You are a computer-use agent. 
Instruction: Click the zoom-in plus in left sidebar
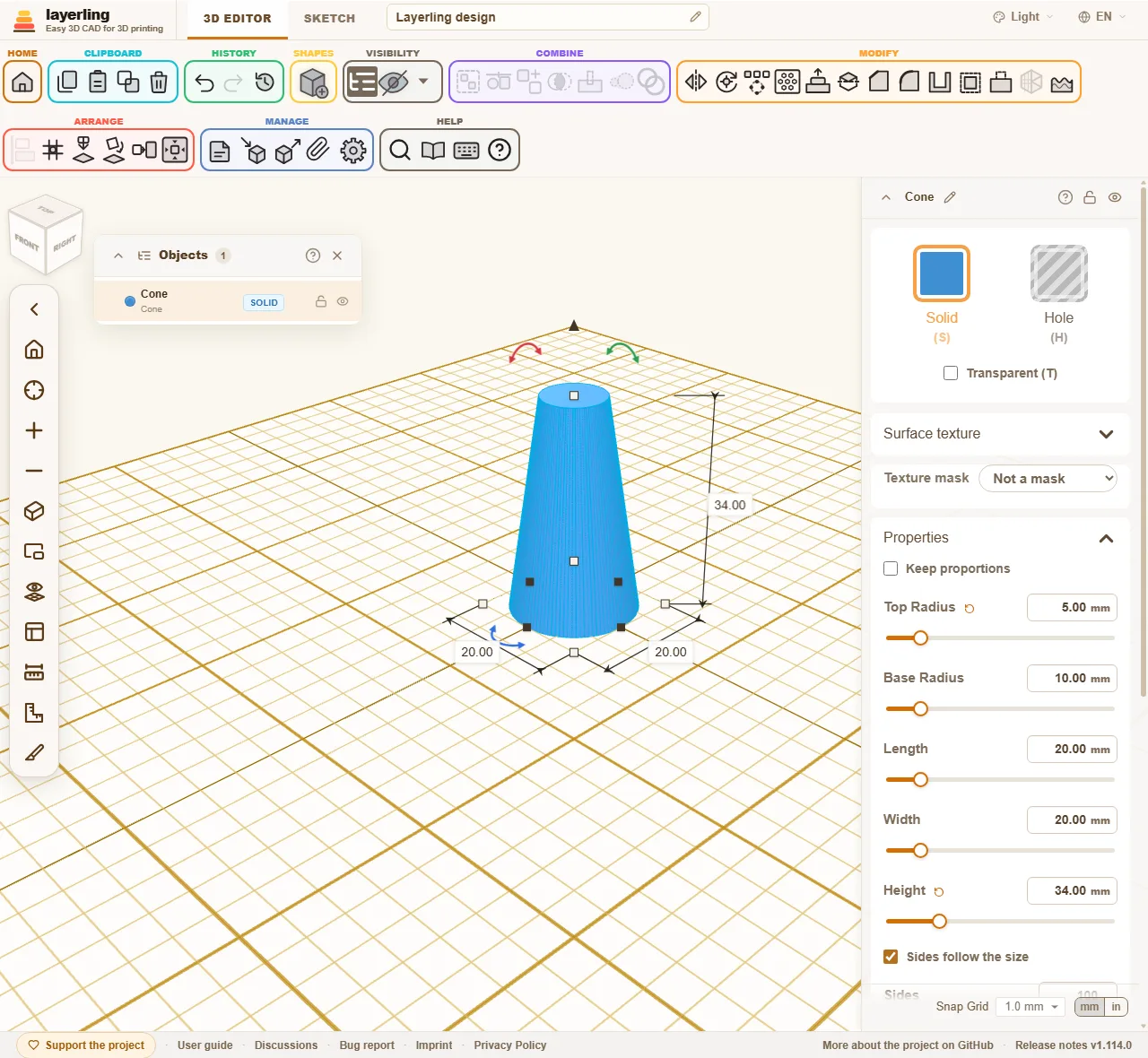pyautogui.click(x=34, y=430)
